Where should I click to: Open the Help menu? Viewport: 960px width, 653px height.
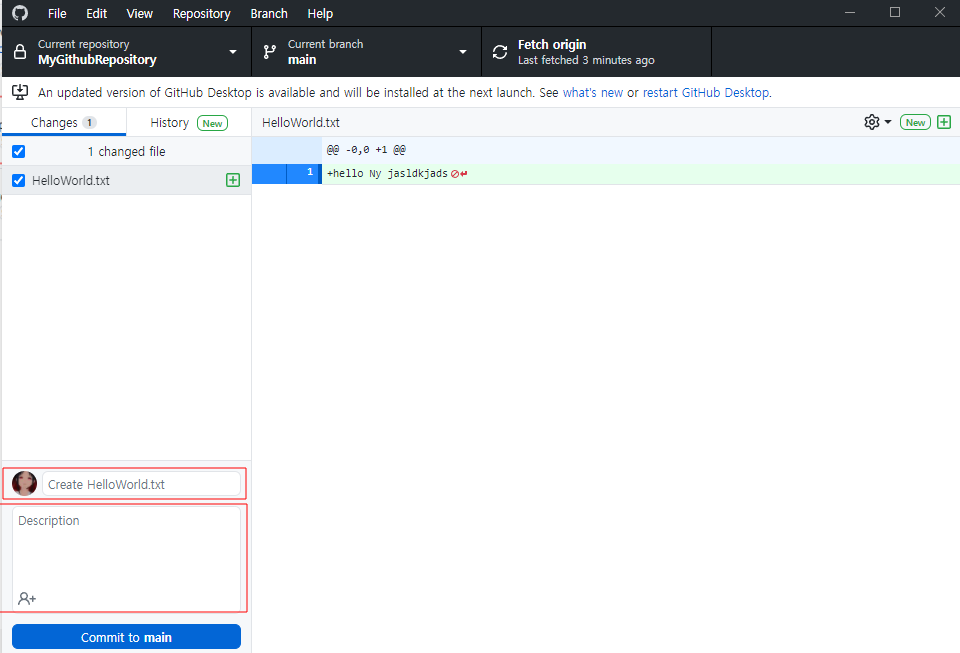(x=320, y=13)
